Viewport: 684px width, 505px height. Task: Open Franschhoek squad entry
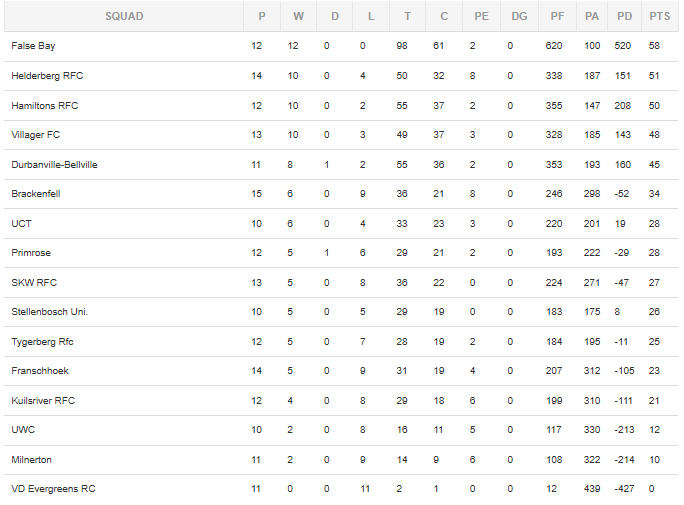(x=40, y=371)
